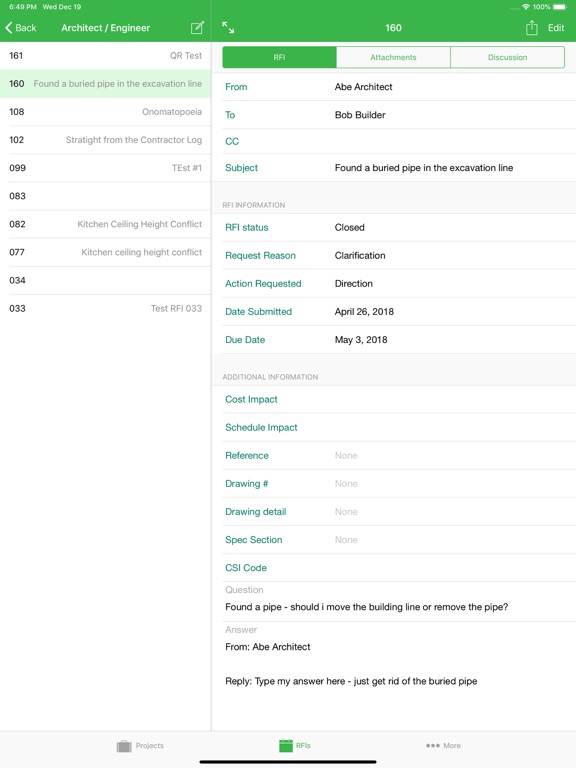Tap the Reference field

pyautogui.click(x=394, y=456)
